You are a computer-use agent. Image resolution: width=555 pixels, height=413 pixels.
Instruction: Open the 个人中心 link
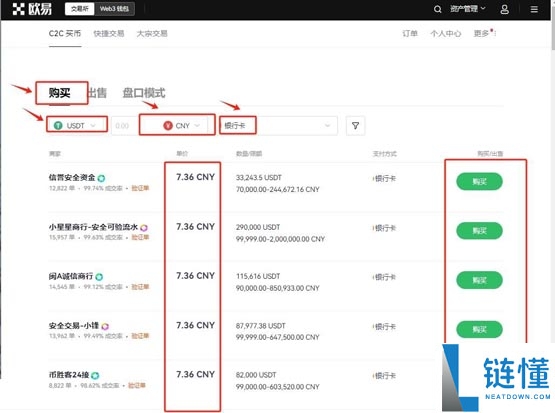coord(446,34)
